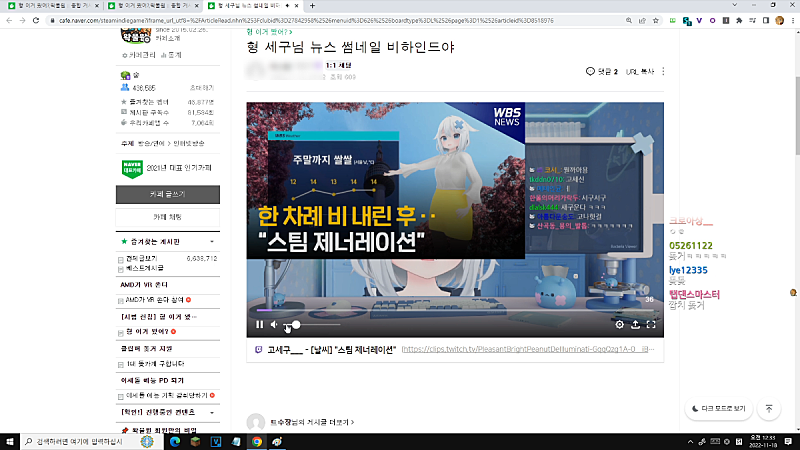Viewport: 800px width, 450px height.
Task: Open the 베스트게시글 board
Action: [x=145, y=268]
